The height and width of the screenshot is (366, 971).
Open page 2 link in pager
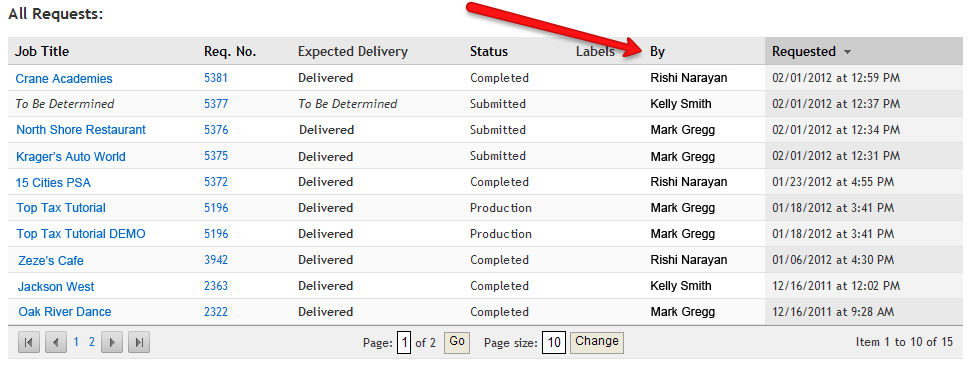92,341
